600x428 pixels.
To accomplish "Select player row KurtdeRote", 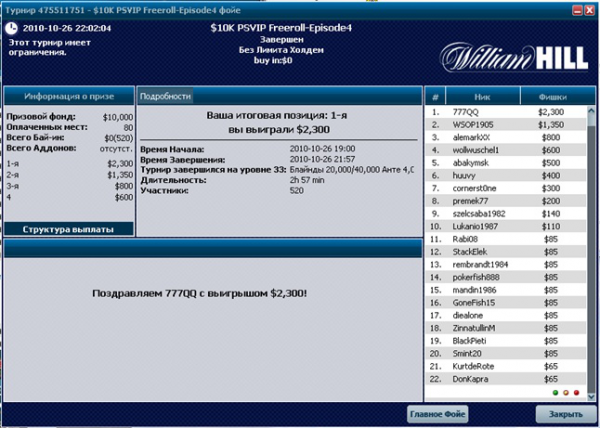I will tap(505, 366).
